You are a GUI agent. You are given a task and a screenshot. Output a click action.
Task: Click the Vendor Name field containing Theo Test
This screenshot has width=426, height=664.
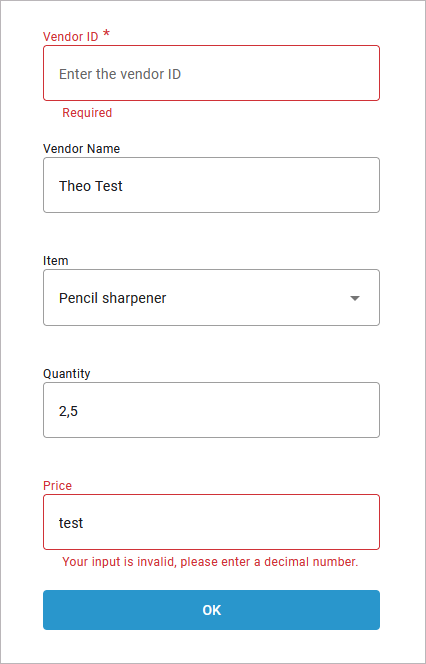point(211,185)
